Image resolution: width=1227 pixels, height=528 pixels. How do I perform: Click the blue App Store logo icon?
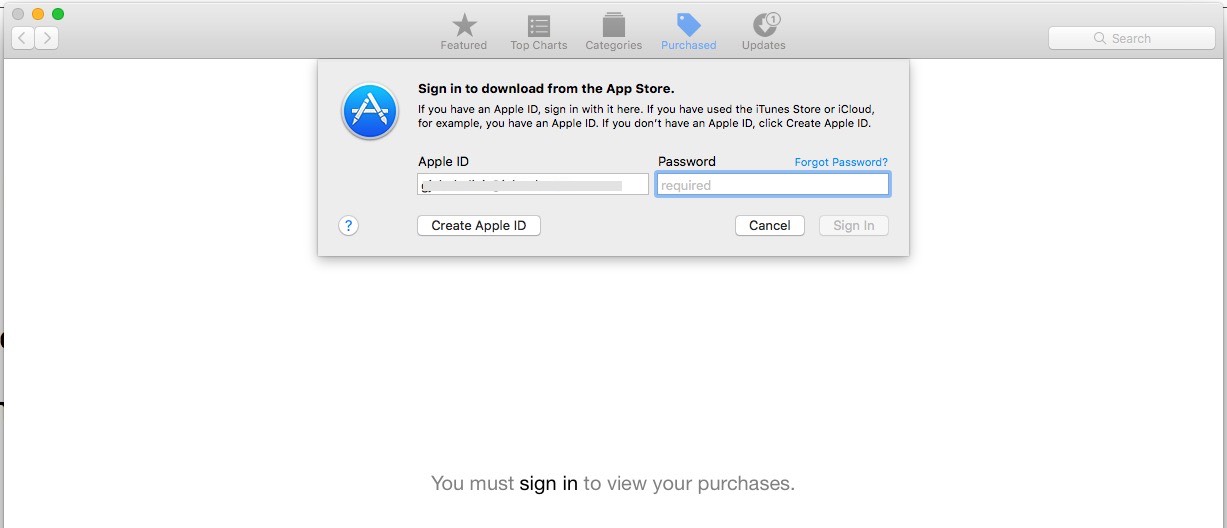[x=370, y=110]
